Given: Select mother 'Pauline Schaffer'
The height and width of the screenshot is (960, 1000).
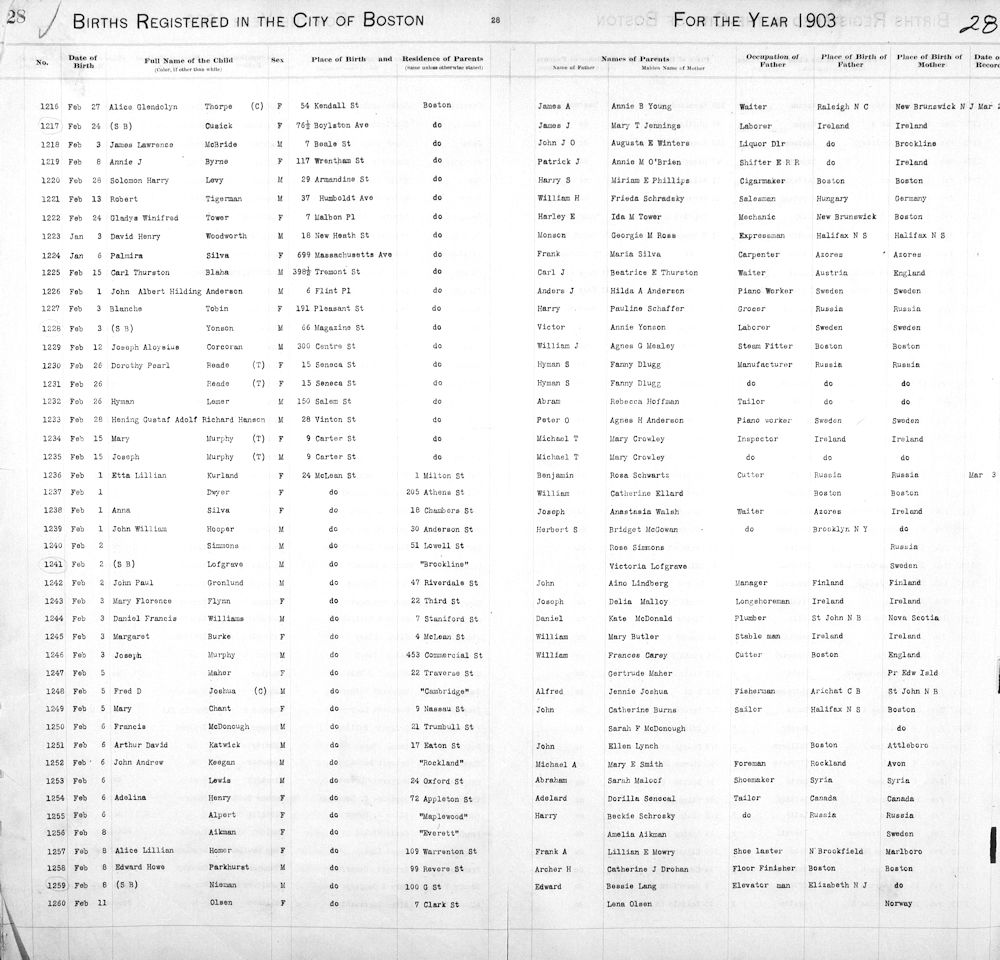Looking at the screenshot, I should pos(647,309).
